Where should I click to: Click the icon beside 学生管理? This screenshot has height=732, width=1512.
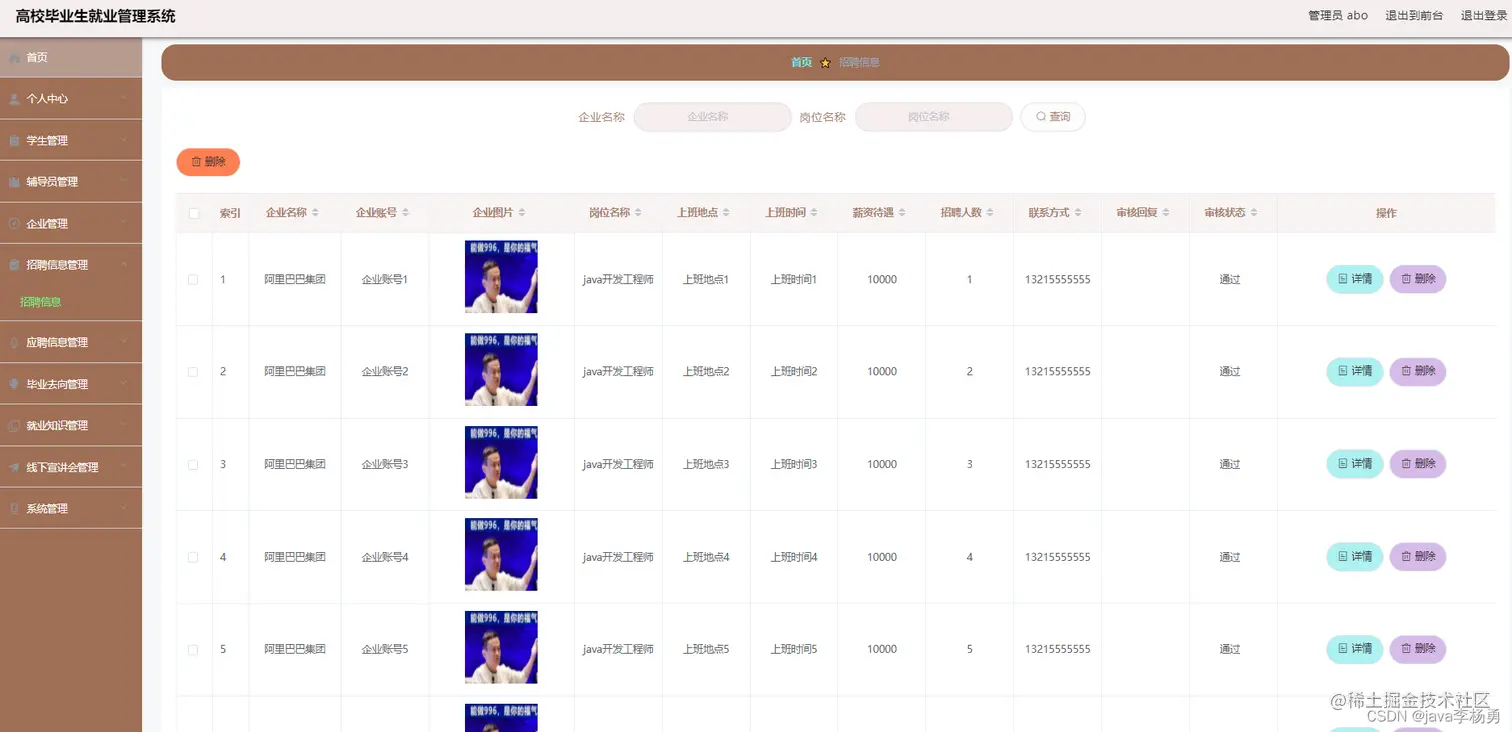14,141
